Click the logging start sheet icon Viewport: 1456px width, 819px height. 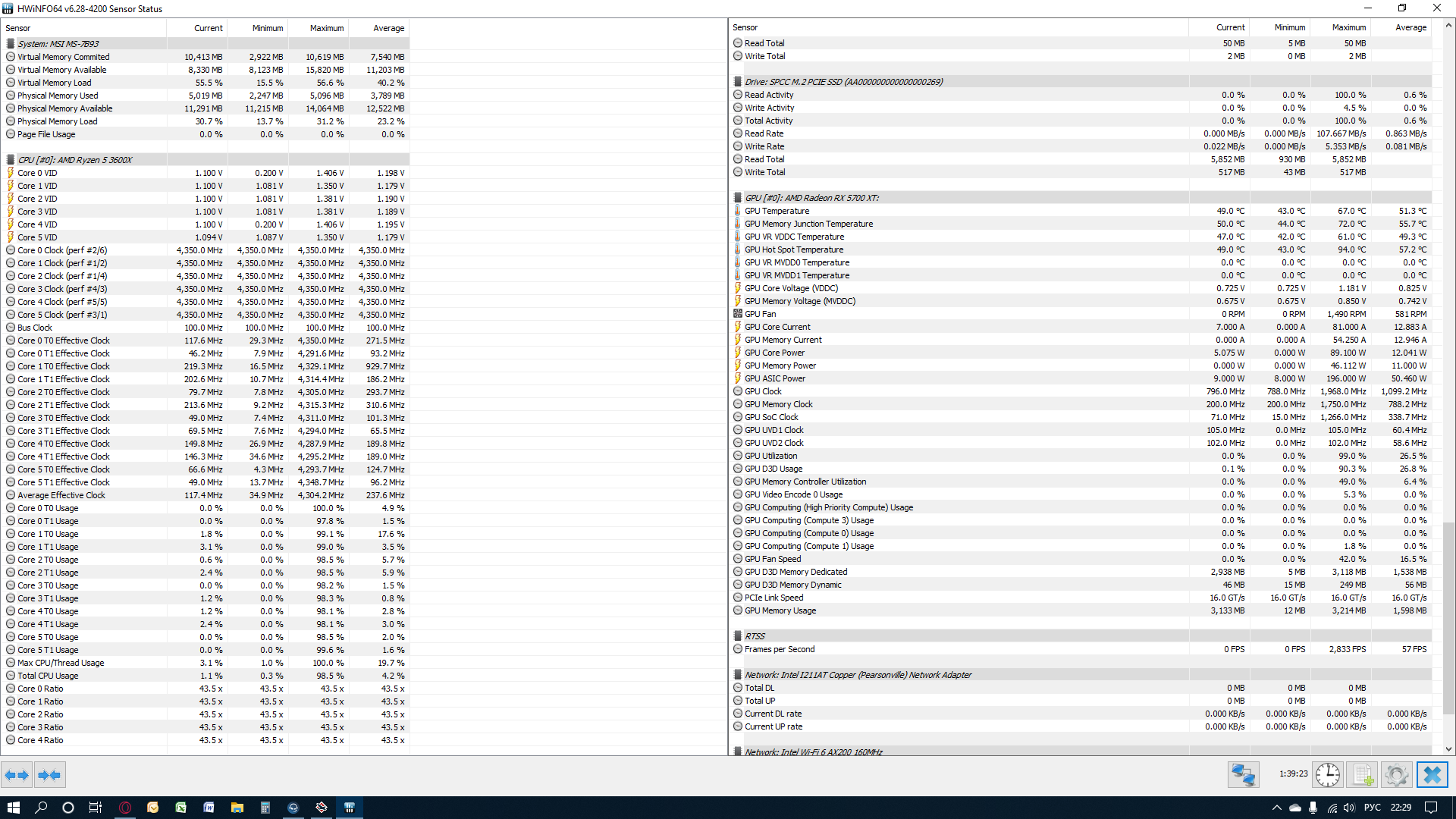click(1363, 775)
